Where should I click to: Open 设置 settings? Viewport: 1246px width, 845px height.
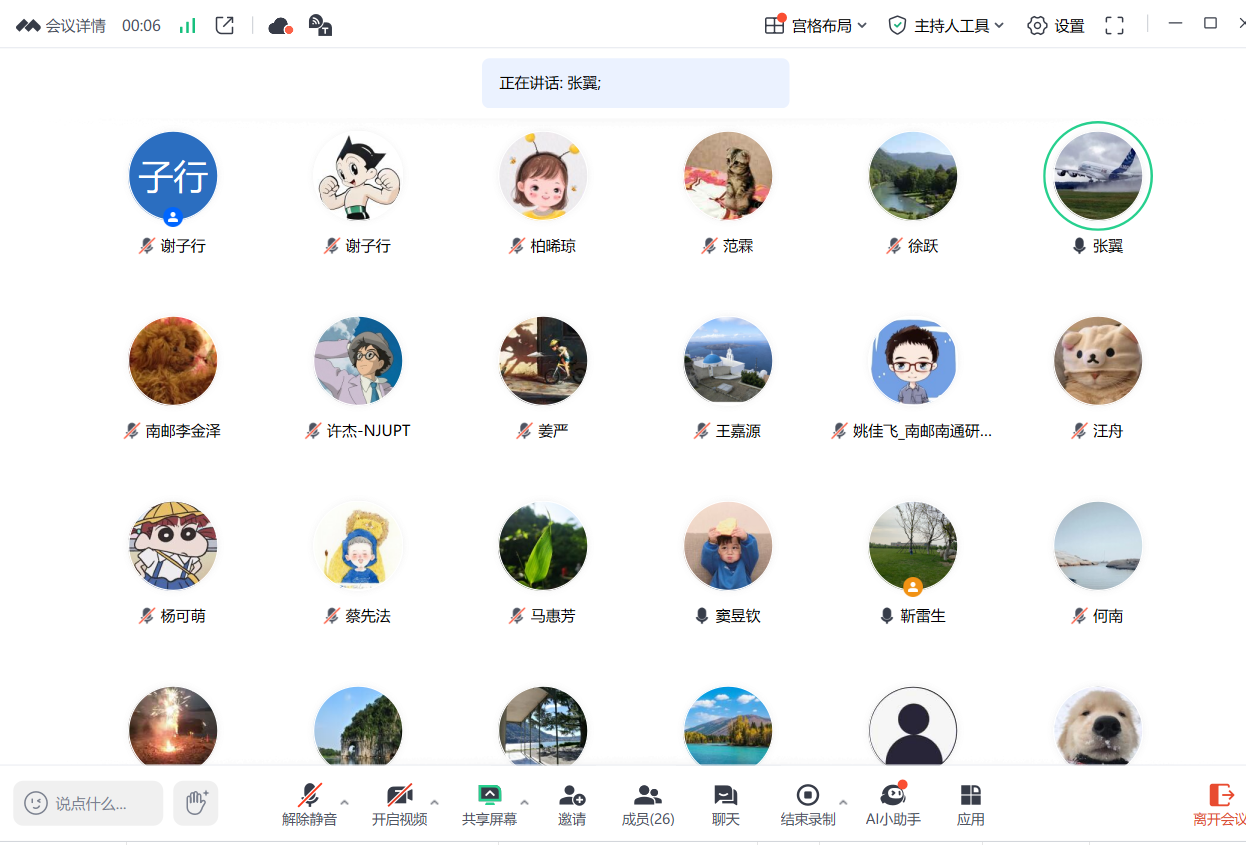(x=1056, y=26)
